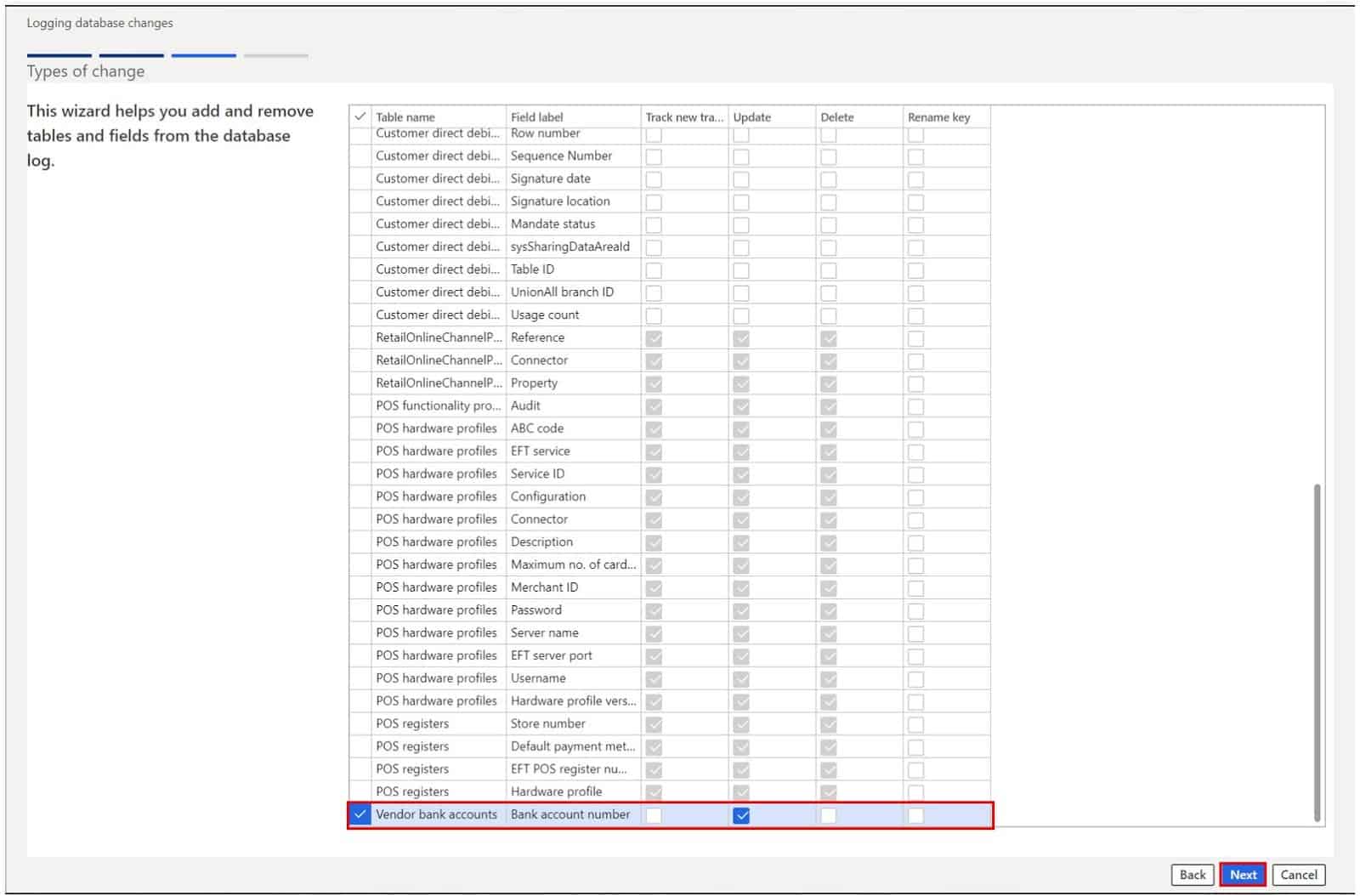Screen dimensions: 1360x896
Task: Click the Field label column header
Action: (535, 116)
